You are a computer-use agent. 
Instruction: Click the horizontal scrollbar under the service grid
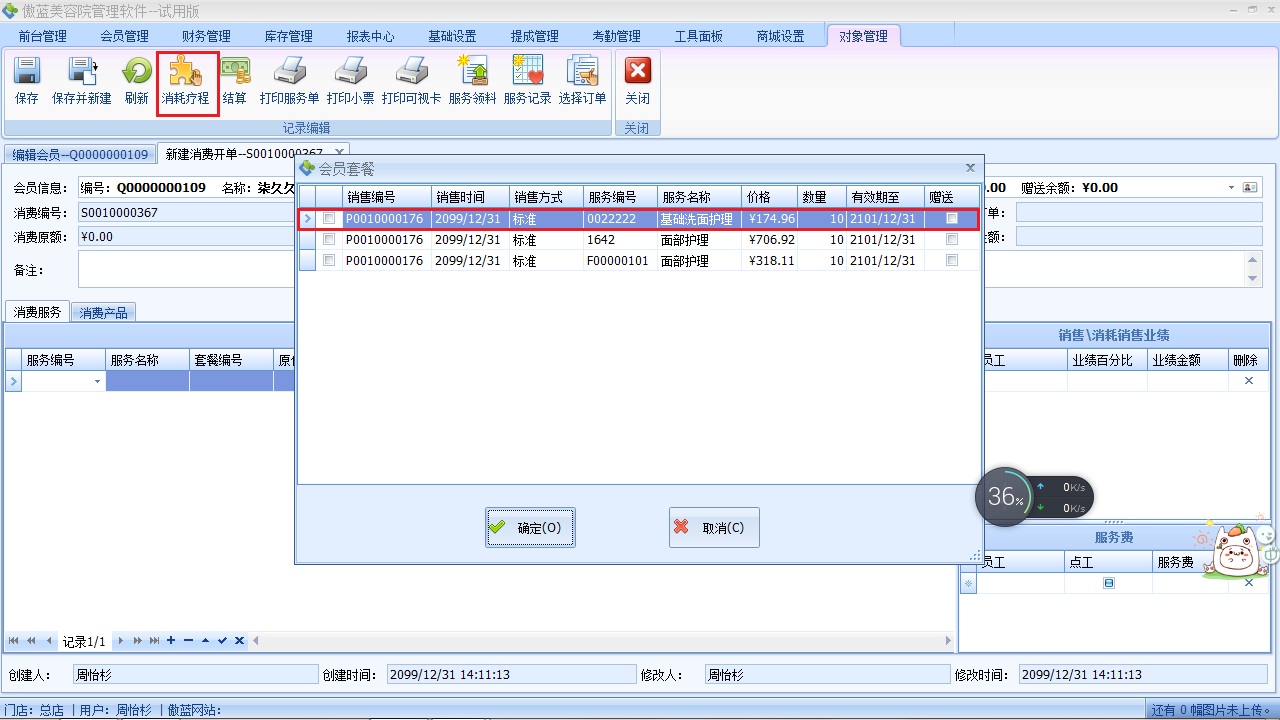[x=600, y=641]
